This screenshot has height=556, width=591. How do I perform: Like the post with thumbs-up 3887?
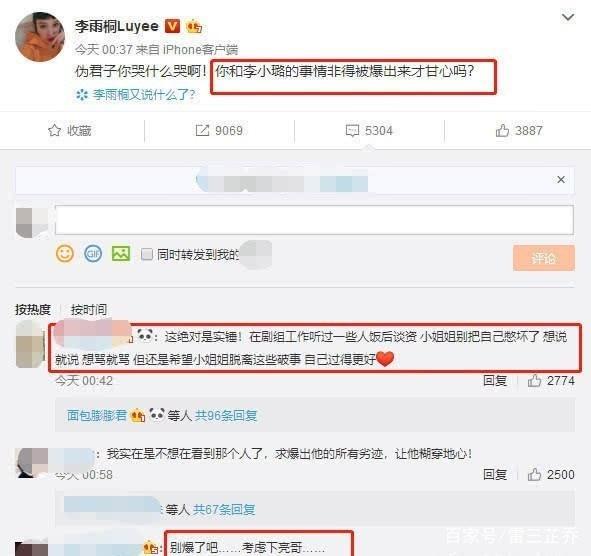[519, 130]
